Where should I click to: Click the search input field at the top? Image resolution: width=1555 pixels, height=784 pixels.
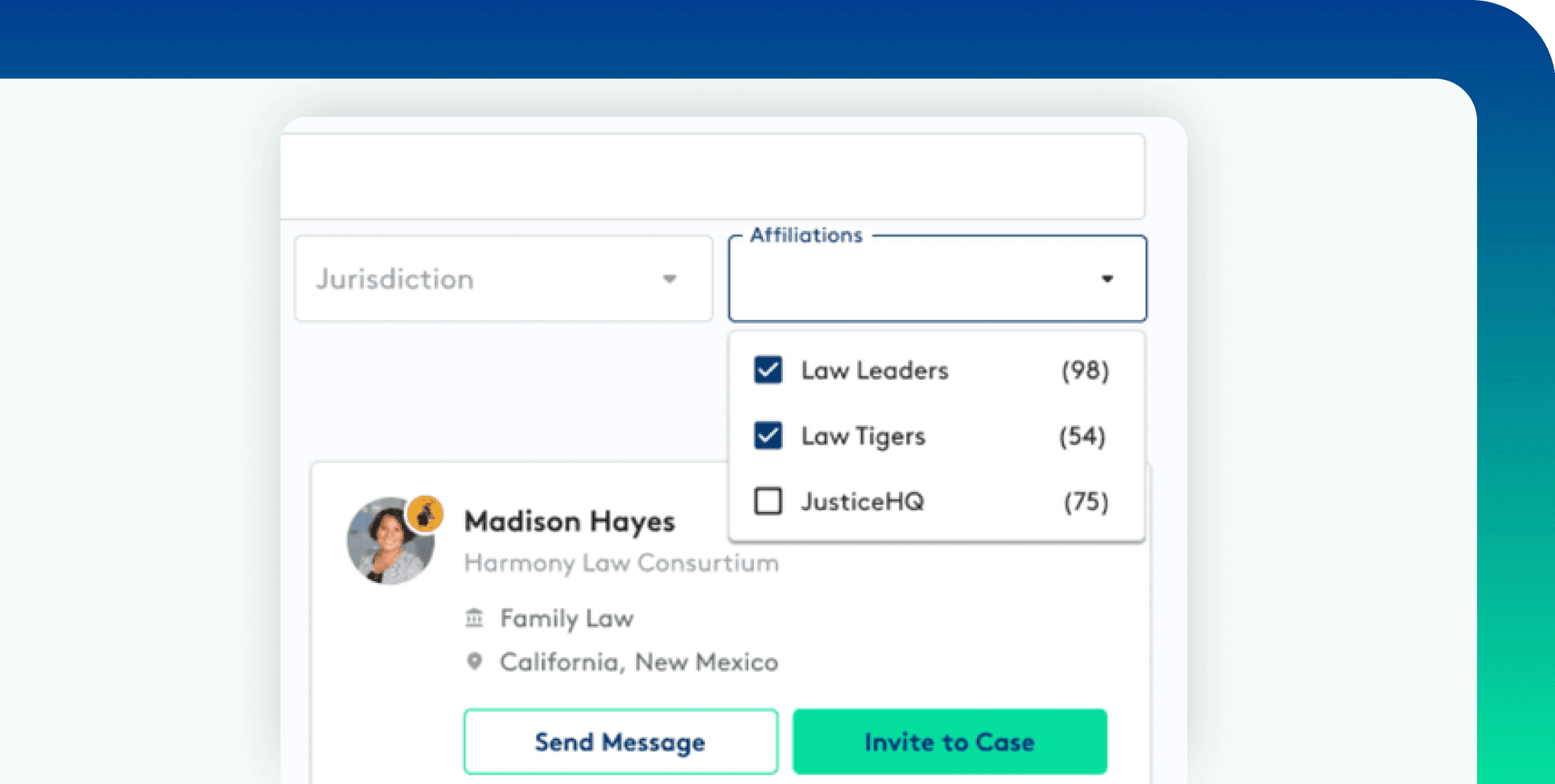(713, 177)
